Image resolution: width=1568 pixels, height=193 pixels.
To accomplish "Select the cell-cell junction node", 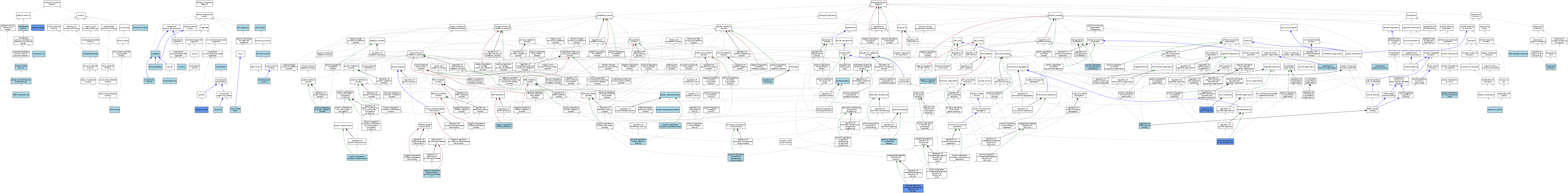I will click(x=263, y=54).
